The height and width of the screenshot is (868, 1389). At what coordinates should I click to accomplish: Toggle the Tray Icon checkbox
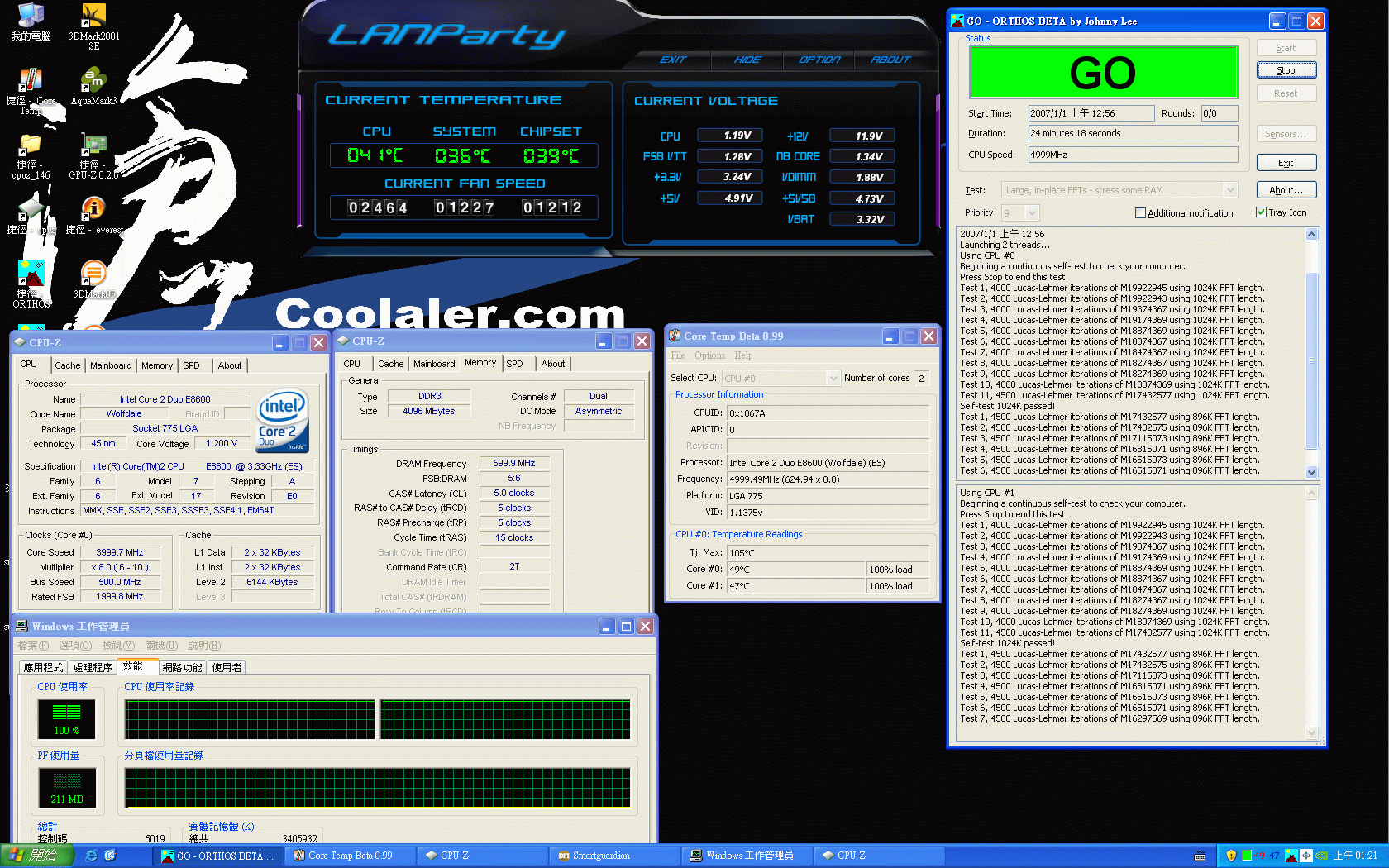pos(1261,212)
